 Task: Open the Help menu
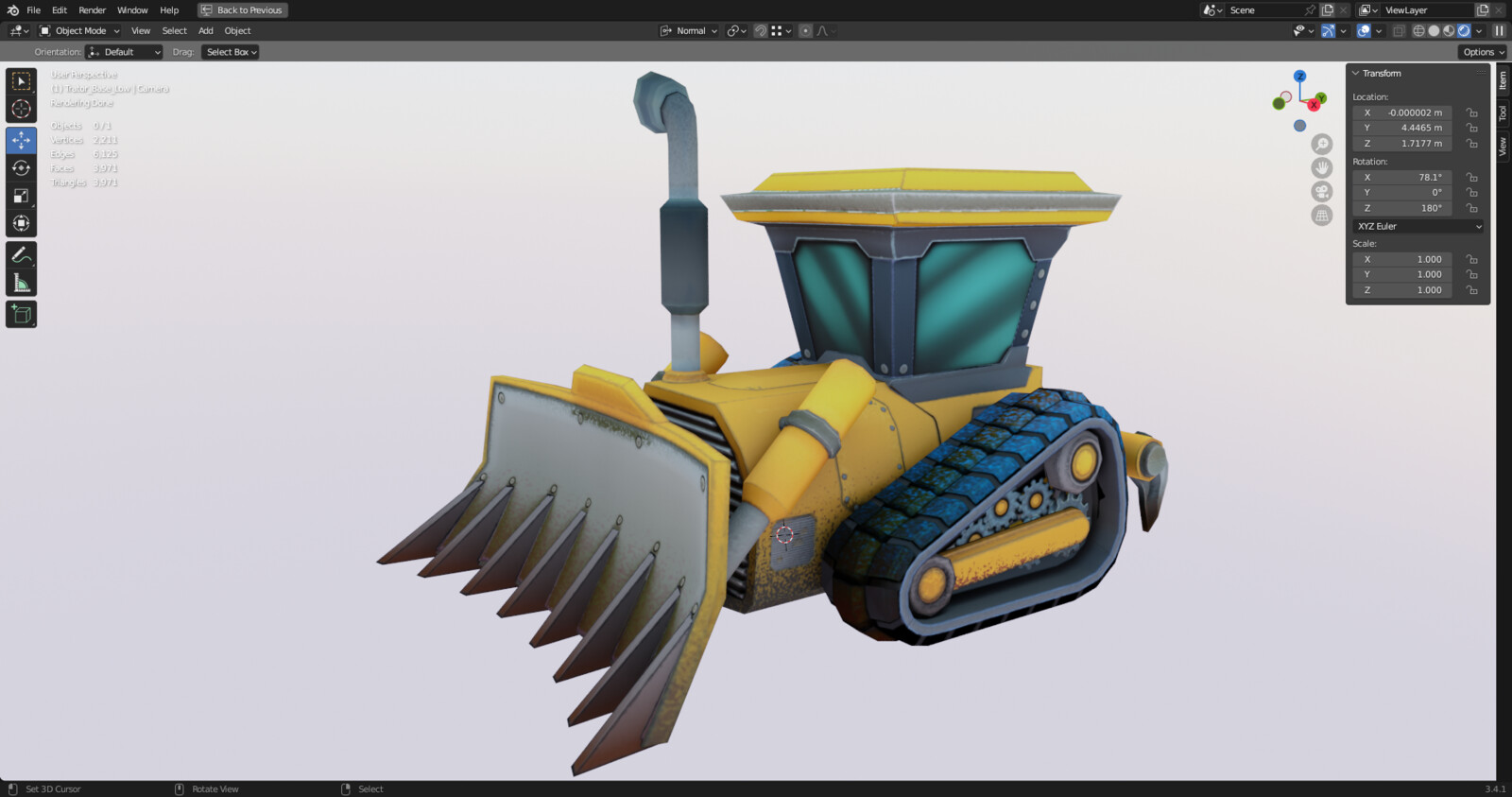[x=169, y=10]
